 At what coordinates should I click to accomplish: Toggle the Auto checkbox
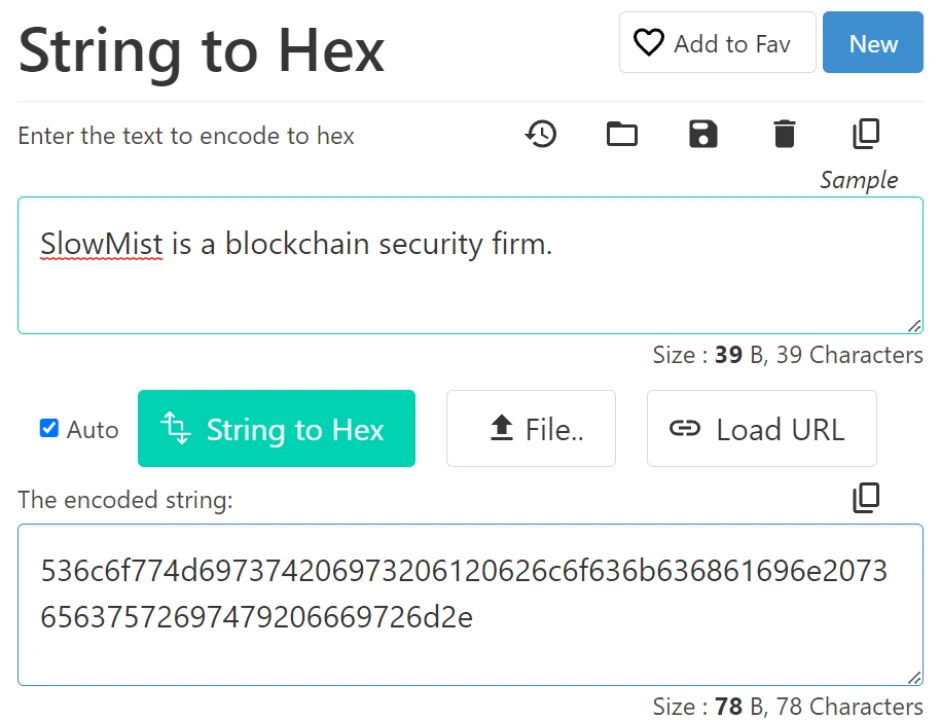[x=49, y=429]
